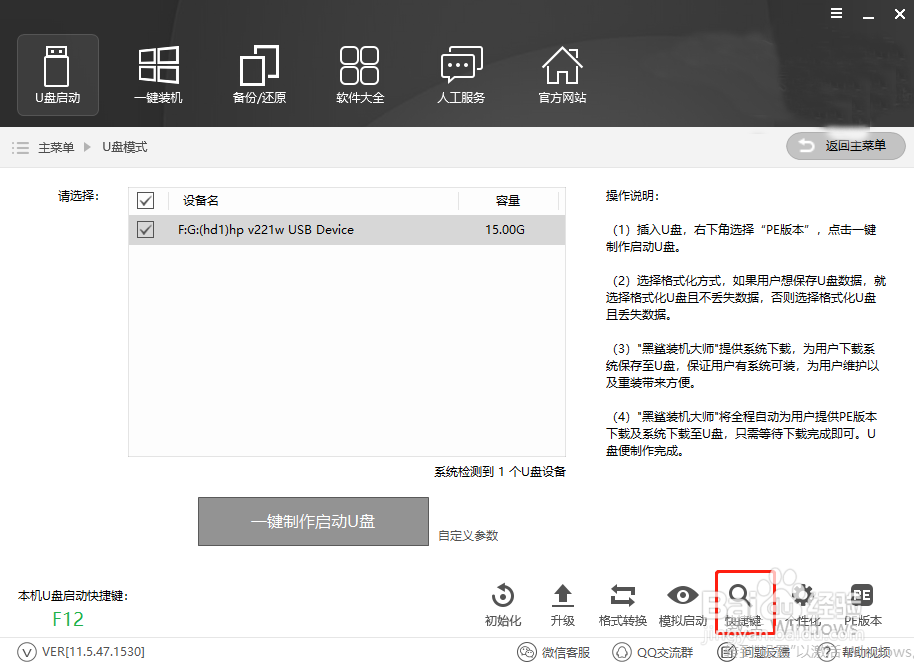
Task: Open the hamburger menu at top right
Action: point(836,14)
